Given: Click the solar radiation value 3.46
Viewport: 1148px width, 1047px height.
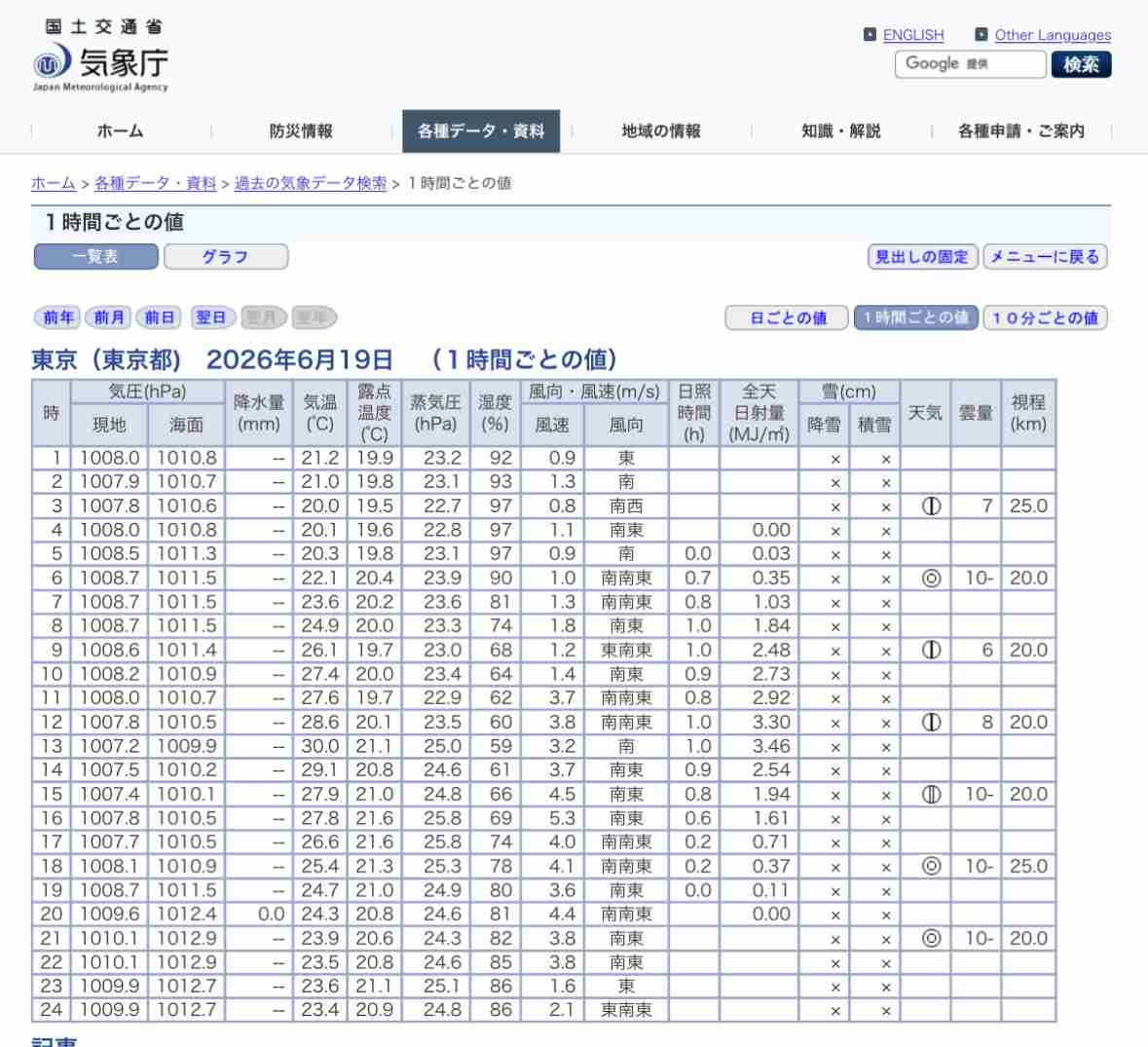Looking at the screenshot, I should 771,746.
